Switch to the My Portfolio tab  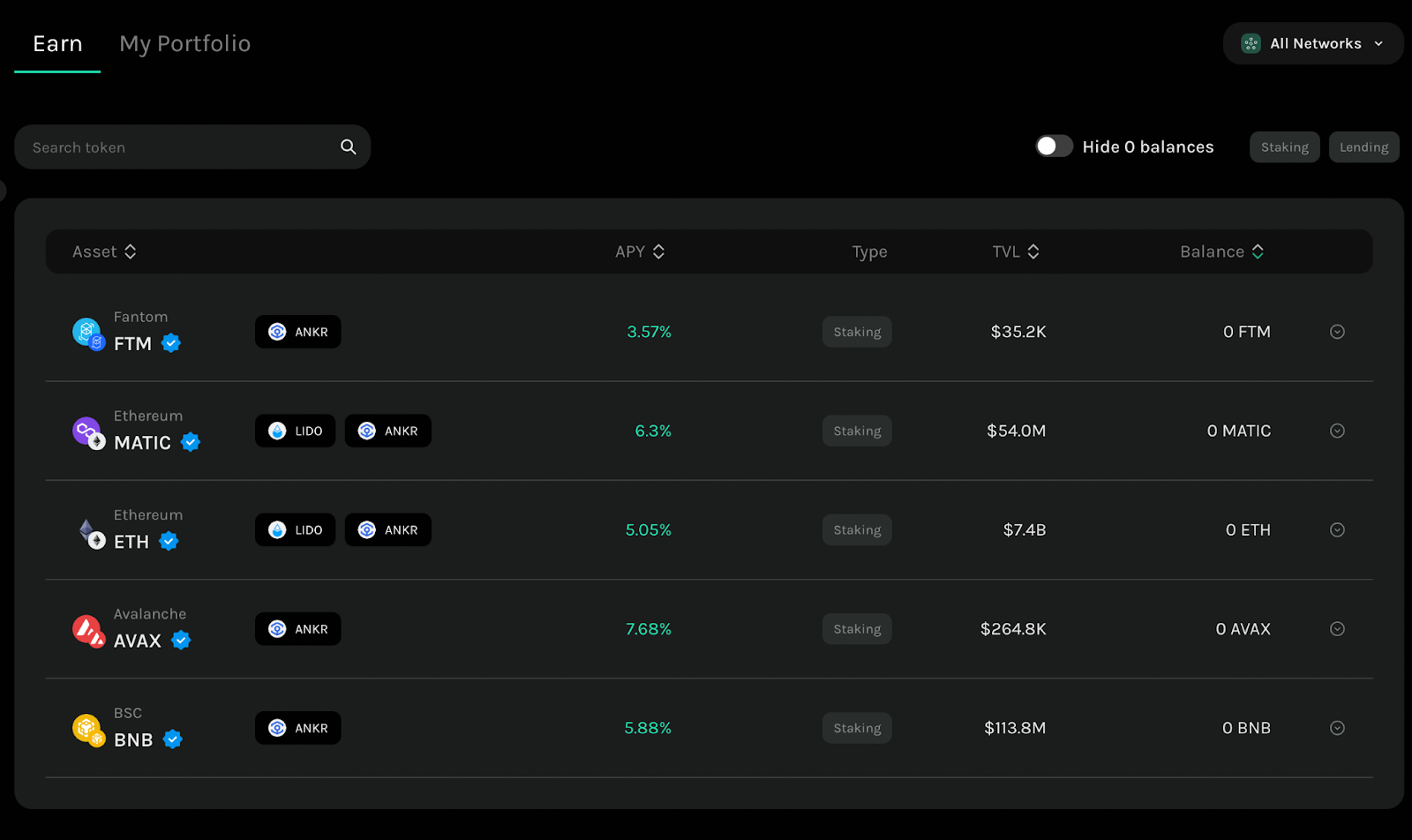[x=185, y=43]
